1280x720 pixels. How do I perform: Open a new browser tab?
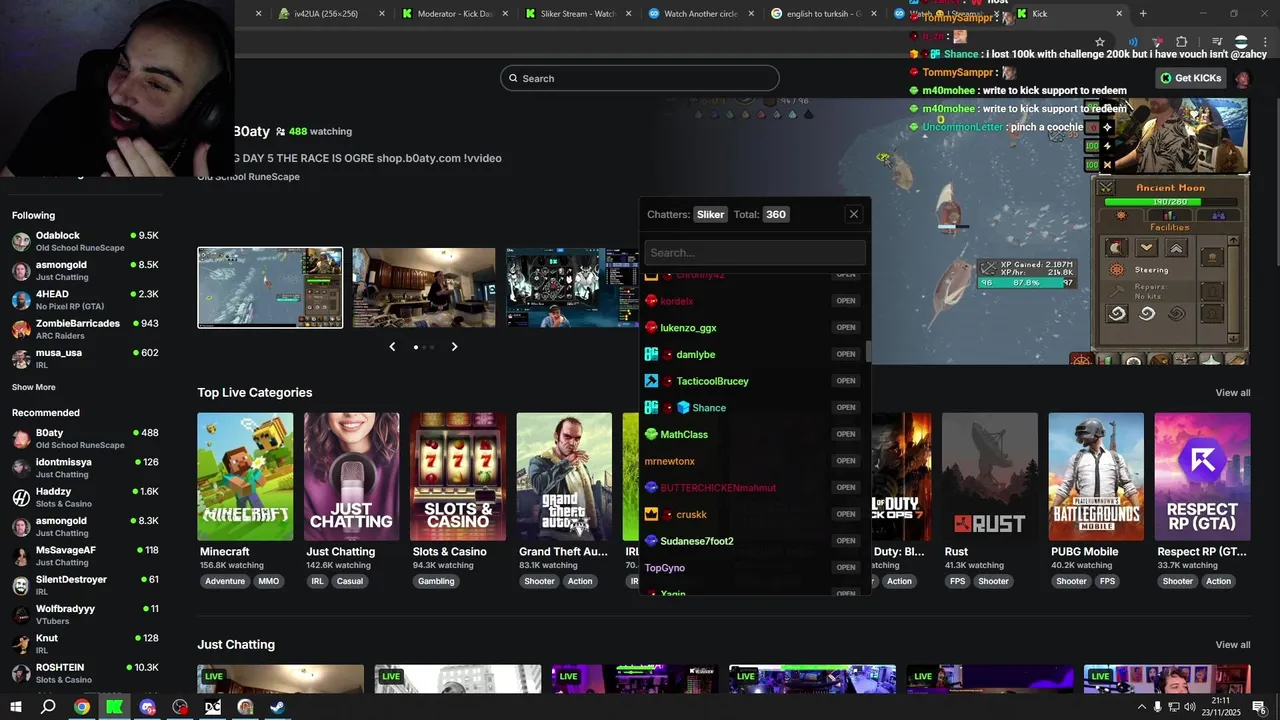click(1143, 14)
